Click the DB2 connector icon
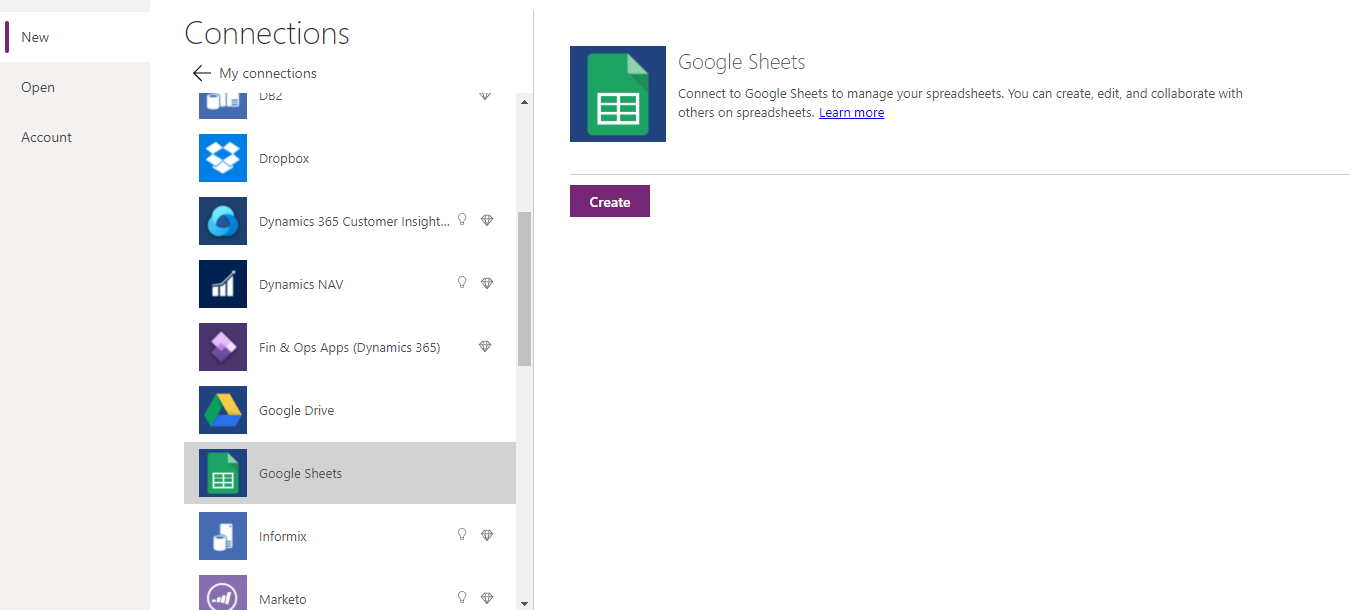 tap(223, 105)
